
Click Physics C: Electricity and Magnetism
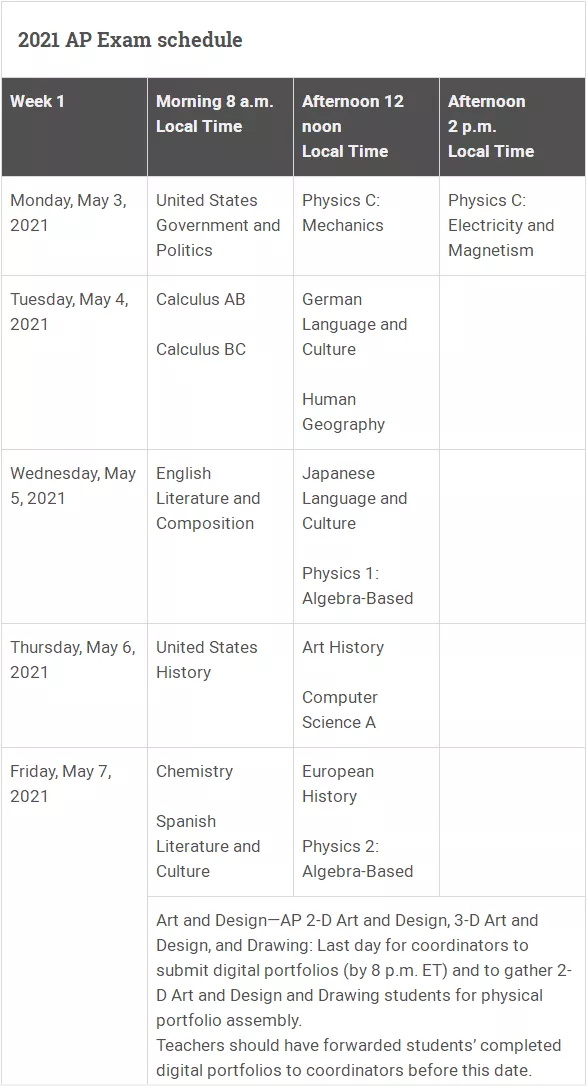pyautogui.click(x=501, y=225)
